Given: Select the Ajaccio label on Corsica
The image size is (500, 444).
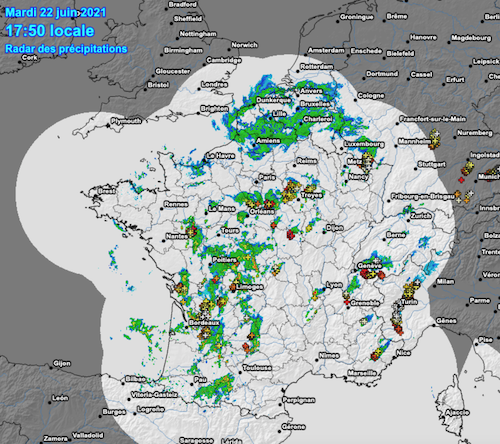Looking at the screenshot, I should pyautogui.click(x=457, y=413).
